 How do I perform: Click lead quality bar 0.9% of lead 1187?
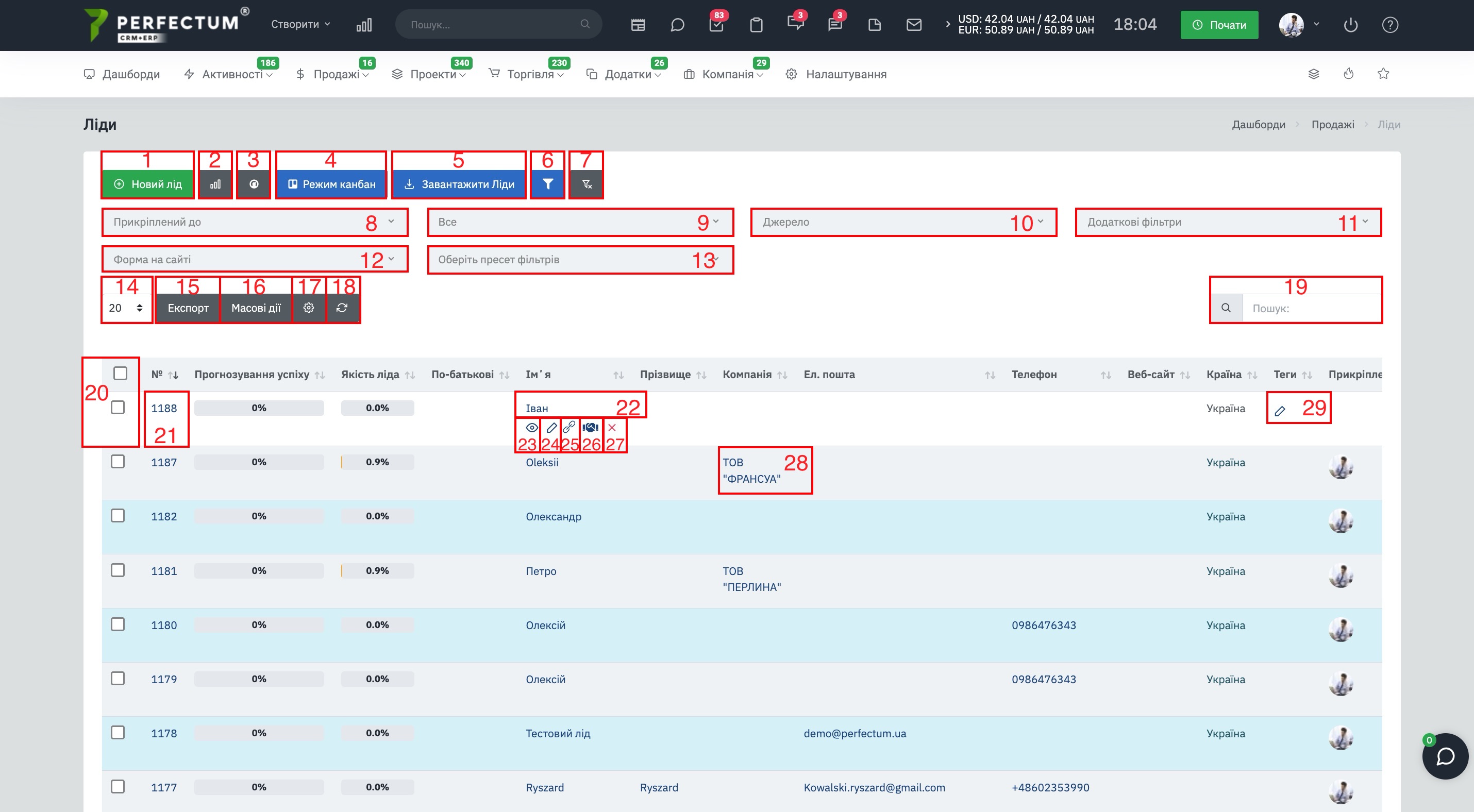click(378, 462)
